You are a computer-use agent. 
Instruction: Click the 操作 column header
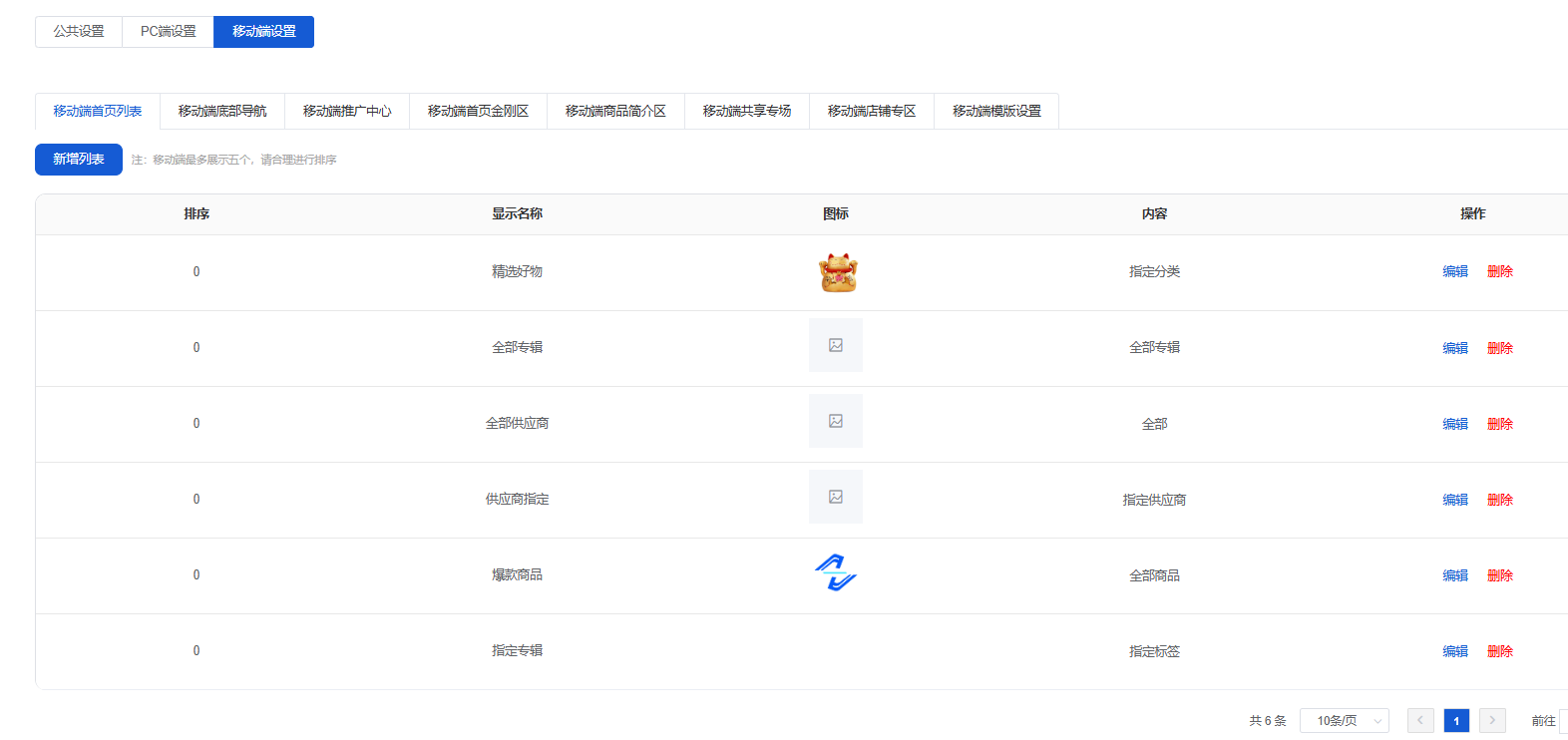tap(1473, 213)
